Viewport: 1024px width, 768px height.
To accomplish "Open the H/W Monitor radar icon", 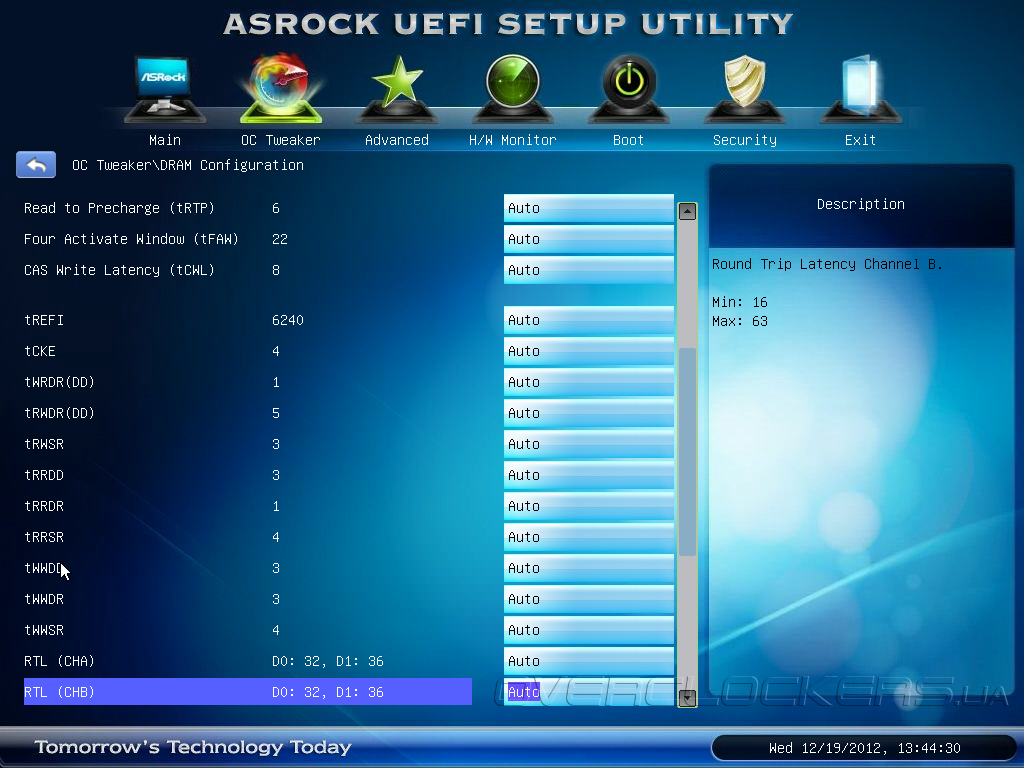I will tap(513, 88).
